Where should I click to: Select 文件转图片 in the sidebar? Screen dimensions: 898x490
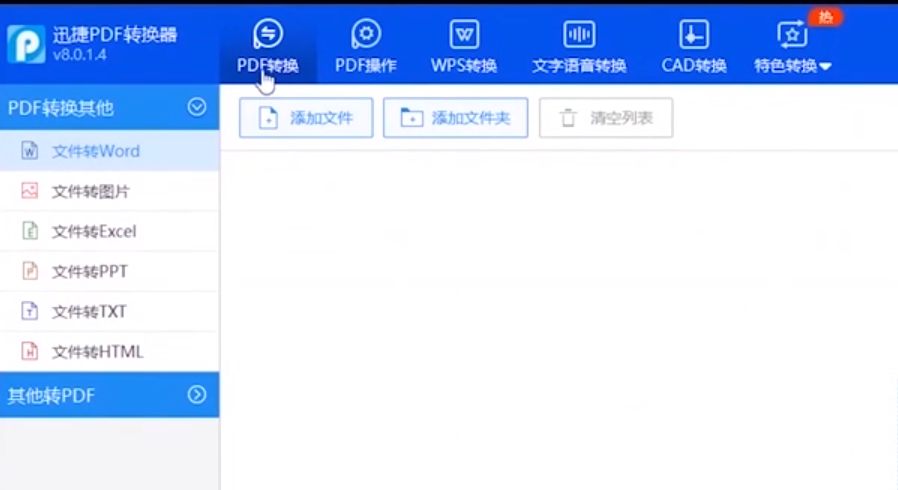(x=90, y=191)
